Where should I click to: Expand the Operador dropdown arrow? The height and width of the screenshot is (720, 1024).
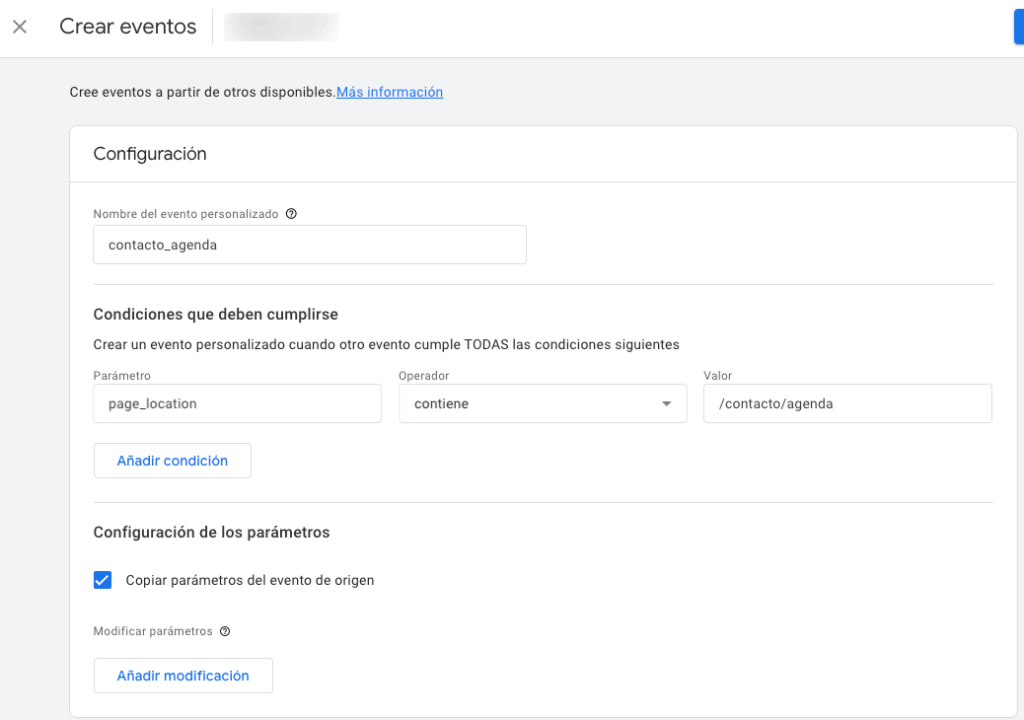pos(666,404)
